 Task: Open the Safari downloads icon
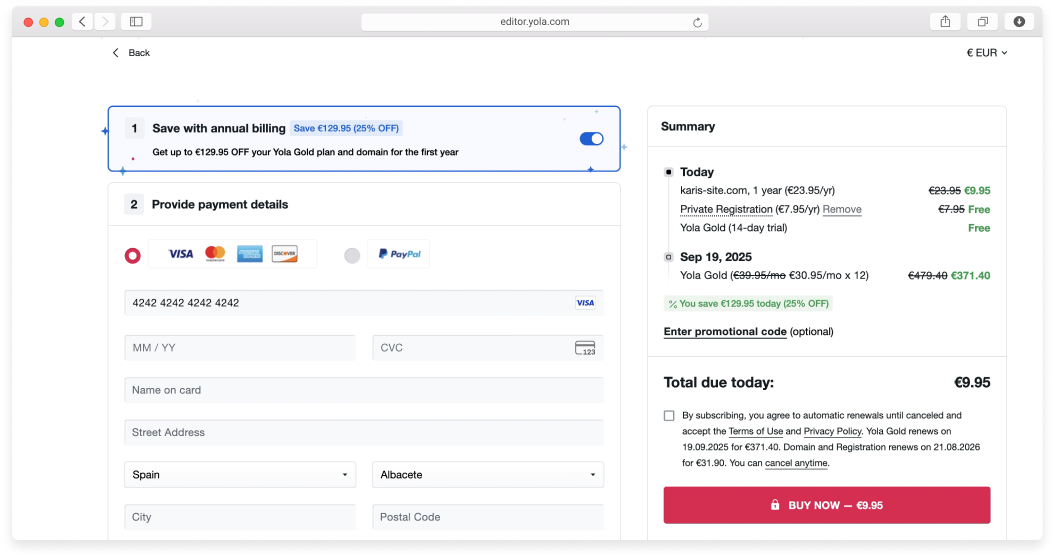coord(1019,22)
